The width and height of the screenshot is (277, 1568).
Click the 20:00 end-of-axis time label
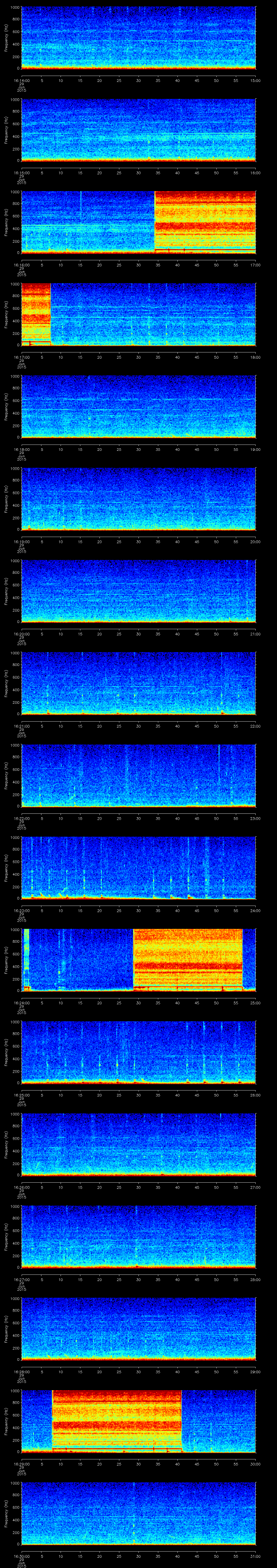pyautogui.click(x=256, y=542)
